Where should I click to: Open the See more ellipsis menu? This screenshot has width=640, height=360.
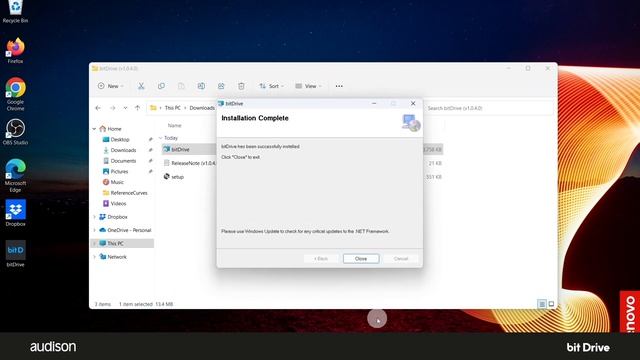339,86
